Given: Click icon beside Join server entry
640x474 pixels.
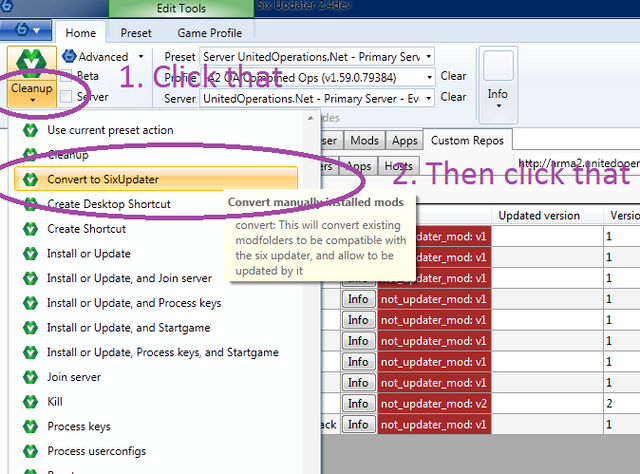Looking at the screenshot, I should click(x=30, y=377).
